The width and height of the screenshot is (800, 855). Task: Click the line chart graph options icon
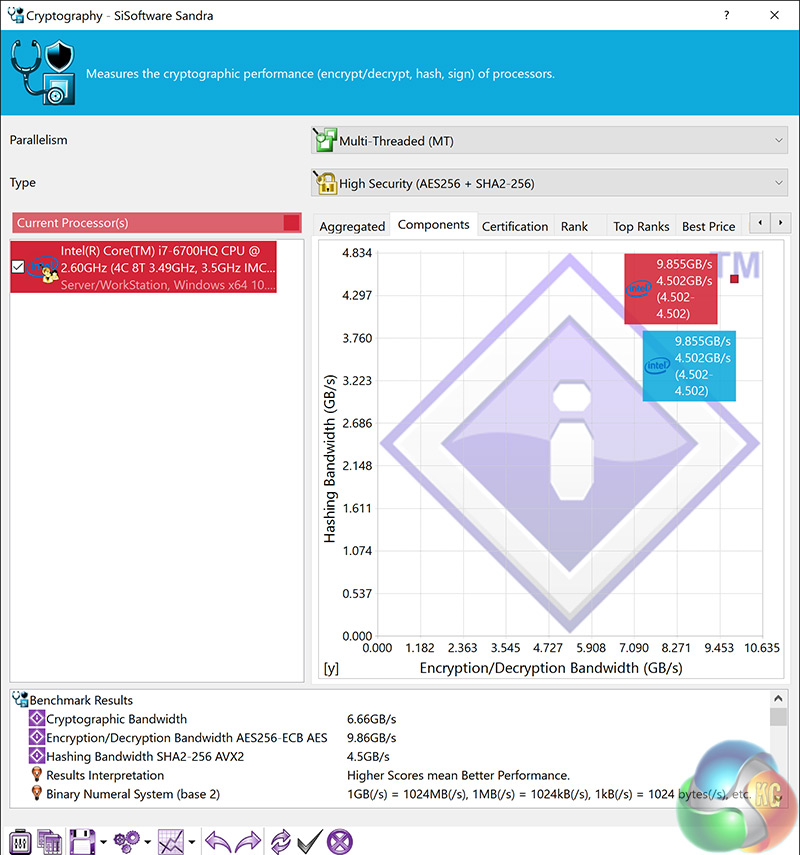[x=171, y=841]
